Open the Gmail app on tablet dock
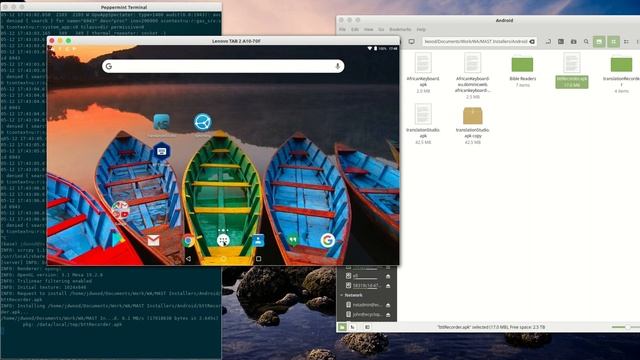Viewport: 640px width, 360px height. 153,241
